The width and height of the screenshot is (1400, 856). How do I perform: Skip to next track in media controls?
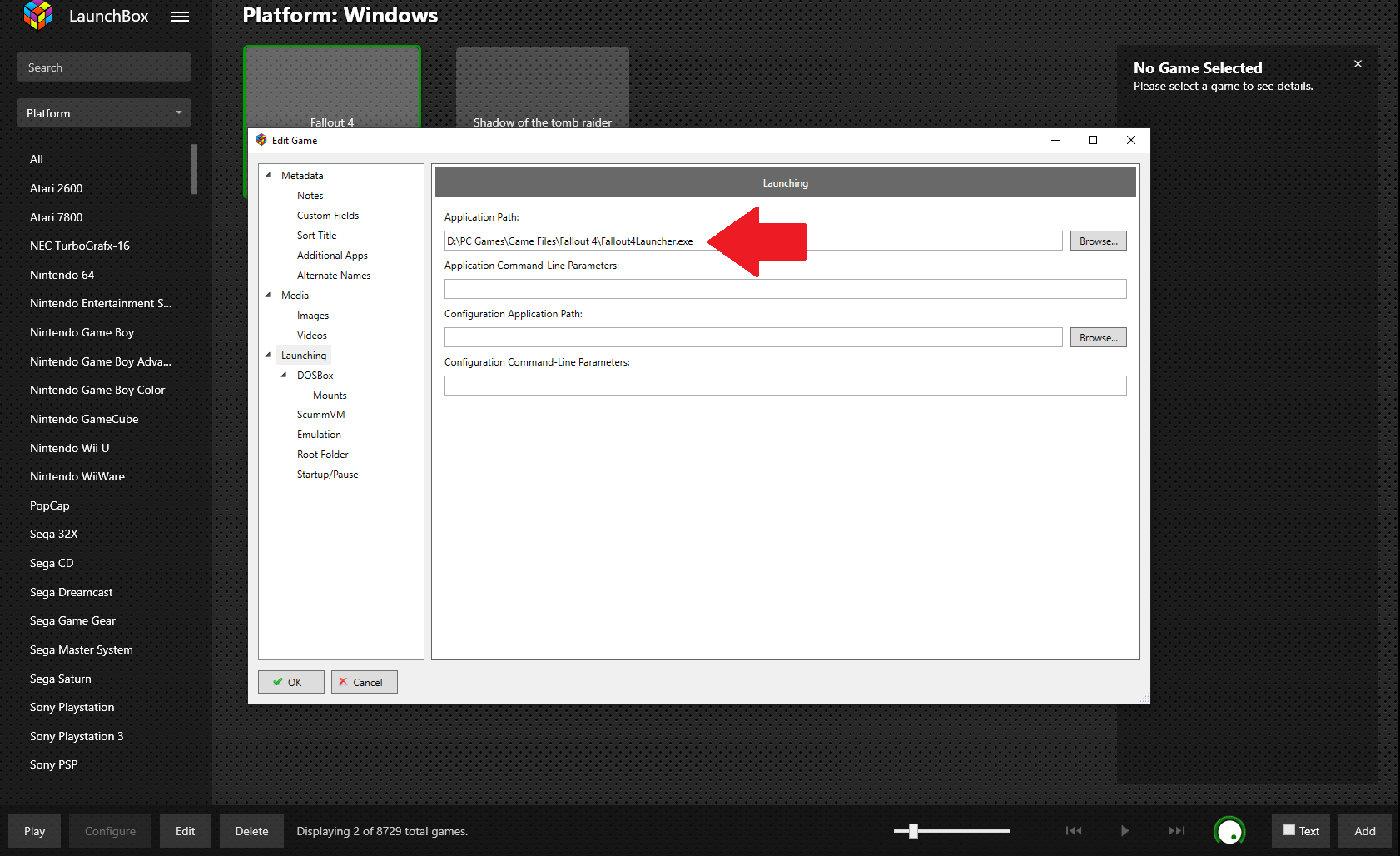1176,830
